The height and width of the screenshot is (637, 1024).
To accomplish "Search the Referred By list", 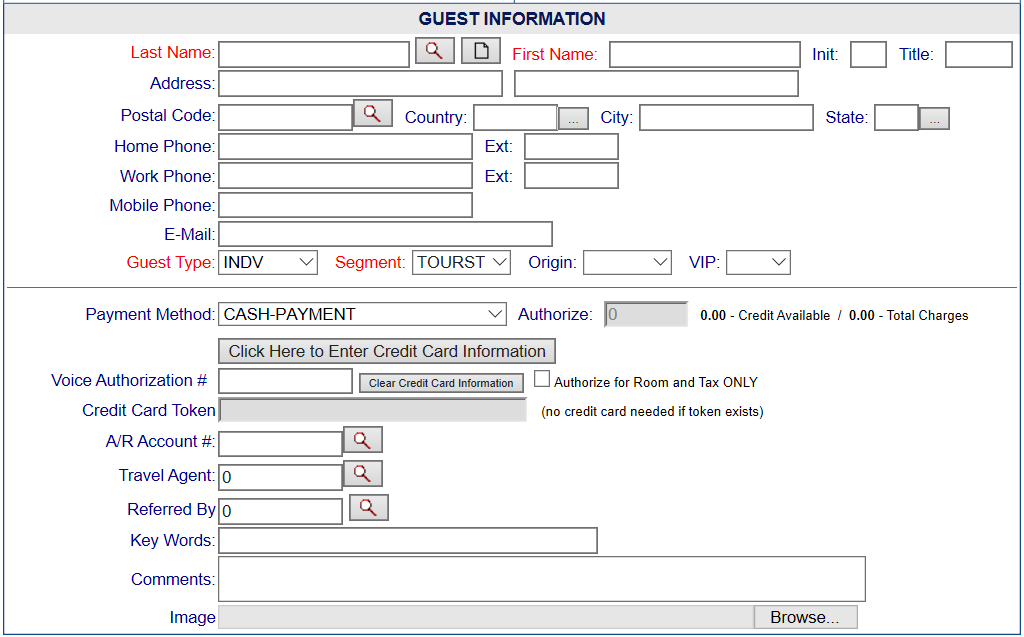I will point(368,508).
